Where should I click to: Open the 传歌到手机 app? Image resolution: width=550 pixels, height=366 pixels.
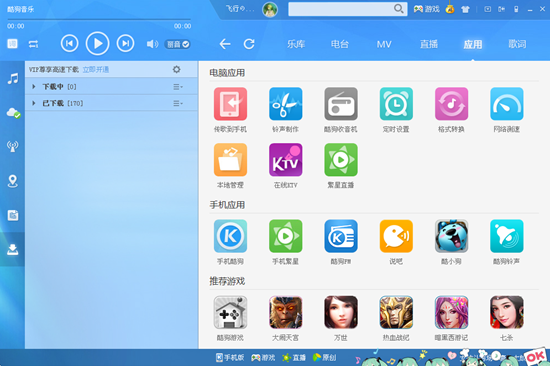tap(230, 104)
